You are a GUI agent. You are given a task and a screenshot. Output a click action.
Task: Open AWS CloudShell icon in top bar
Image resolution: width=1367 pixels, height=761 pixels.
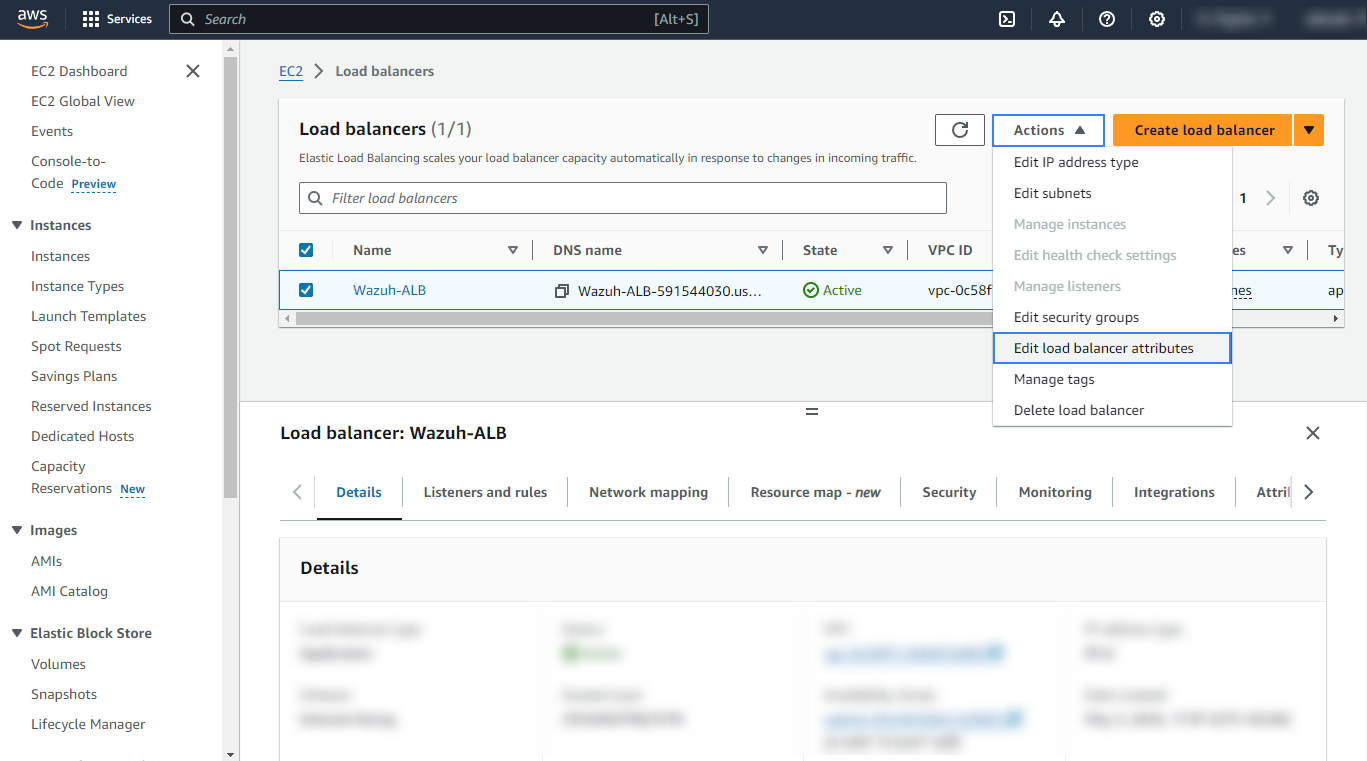[1008, 19]
